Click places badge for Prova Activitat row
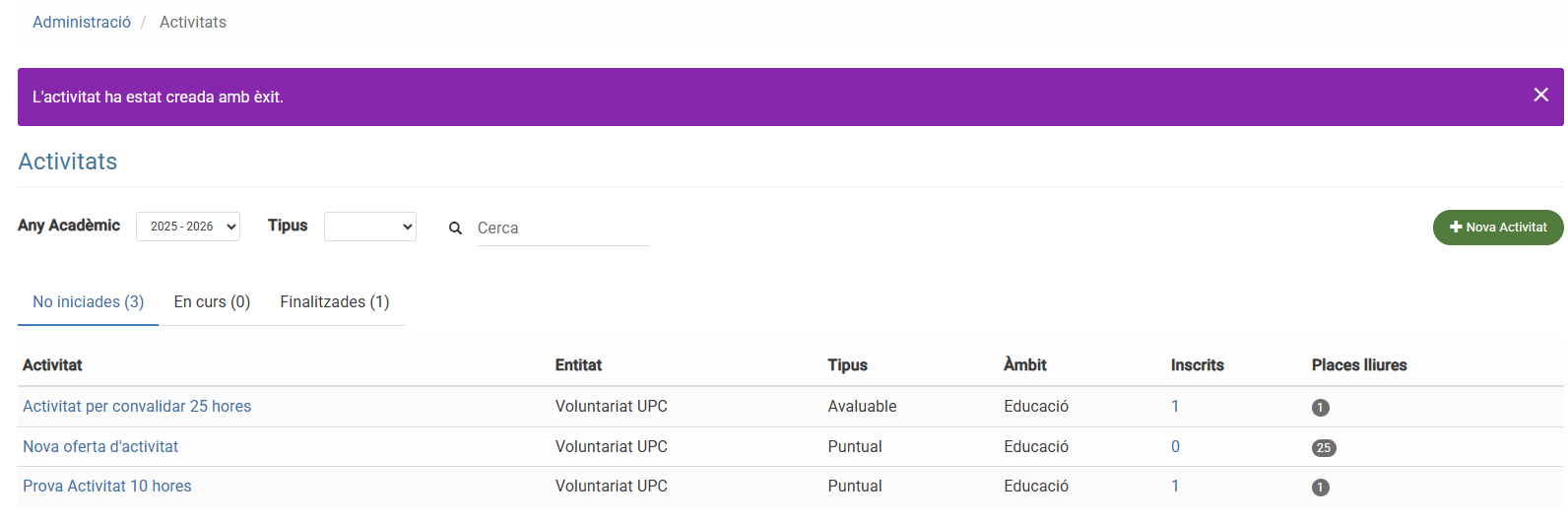Viewport: 1568px width, 523px height. [x=1321, y=488]
